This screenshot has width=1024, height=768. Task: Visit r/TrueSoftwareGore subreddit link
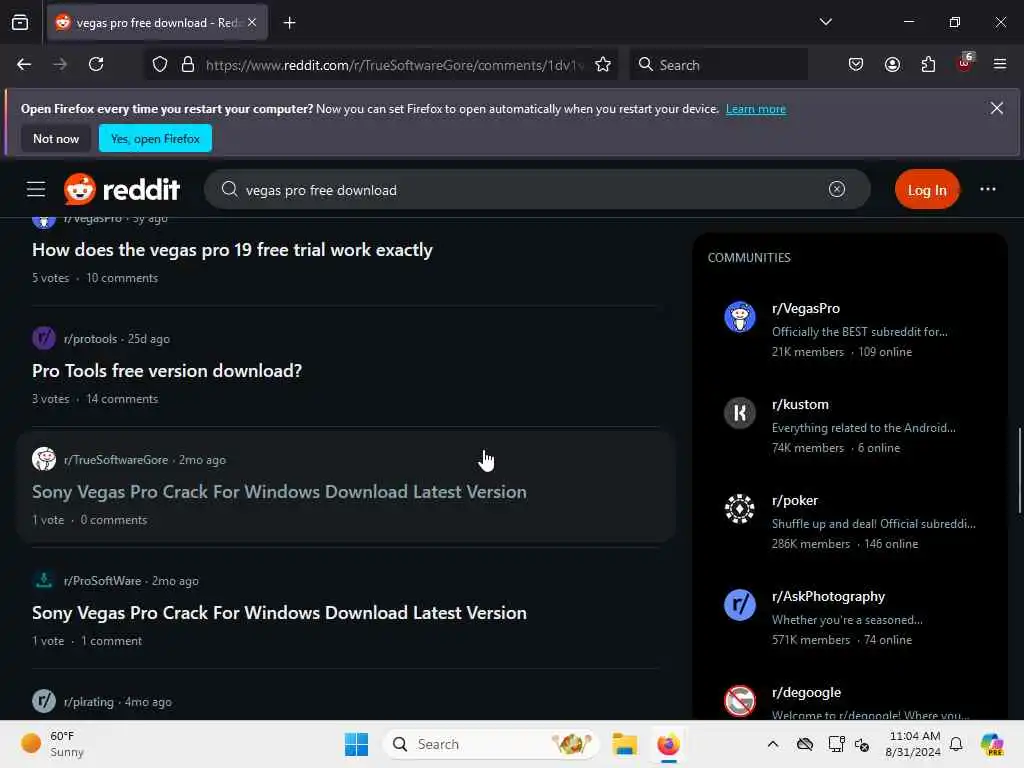click(116, 460)
